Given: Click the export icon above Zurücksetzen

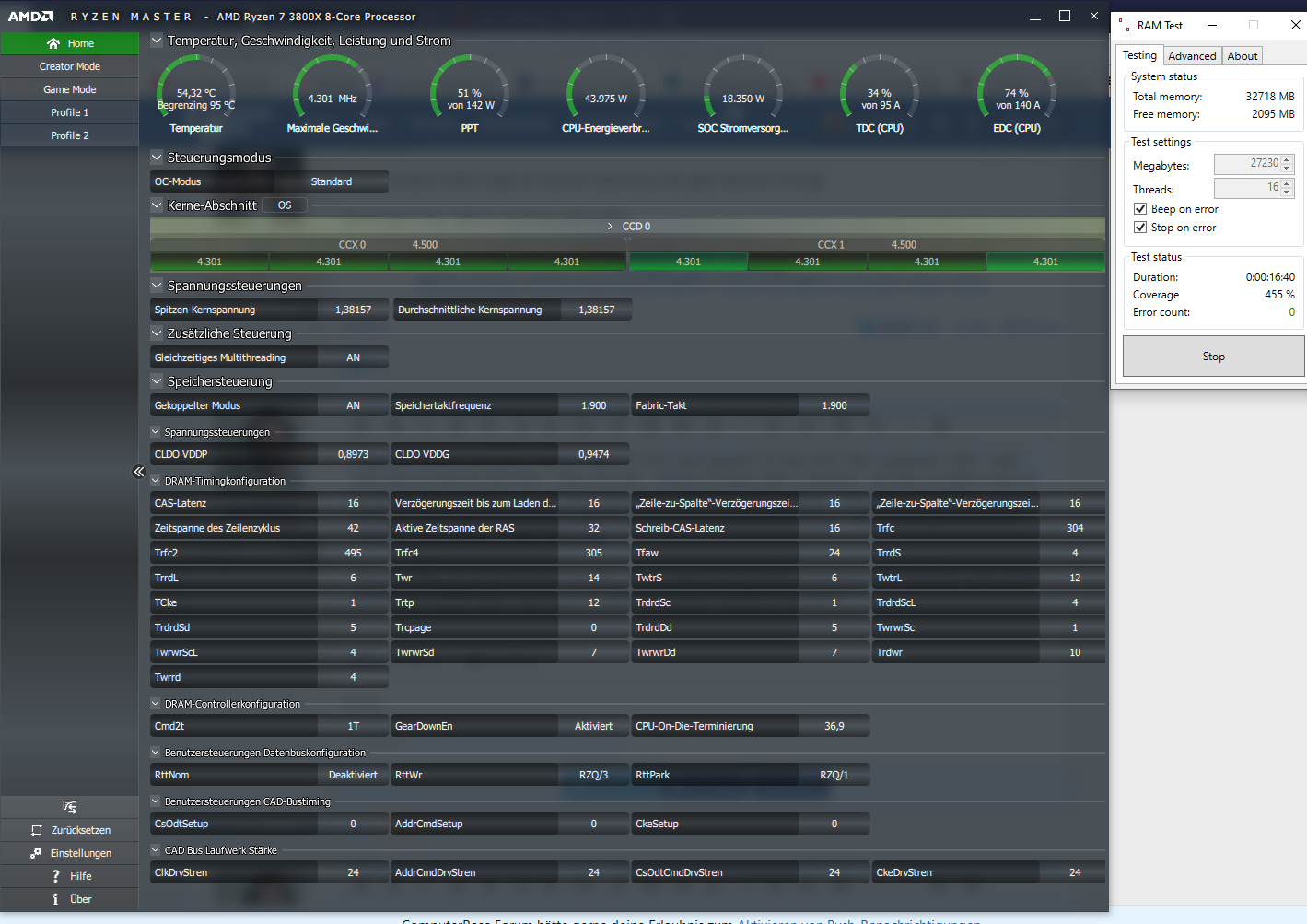Looking at the screenshot, I should tap(70, 807).
